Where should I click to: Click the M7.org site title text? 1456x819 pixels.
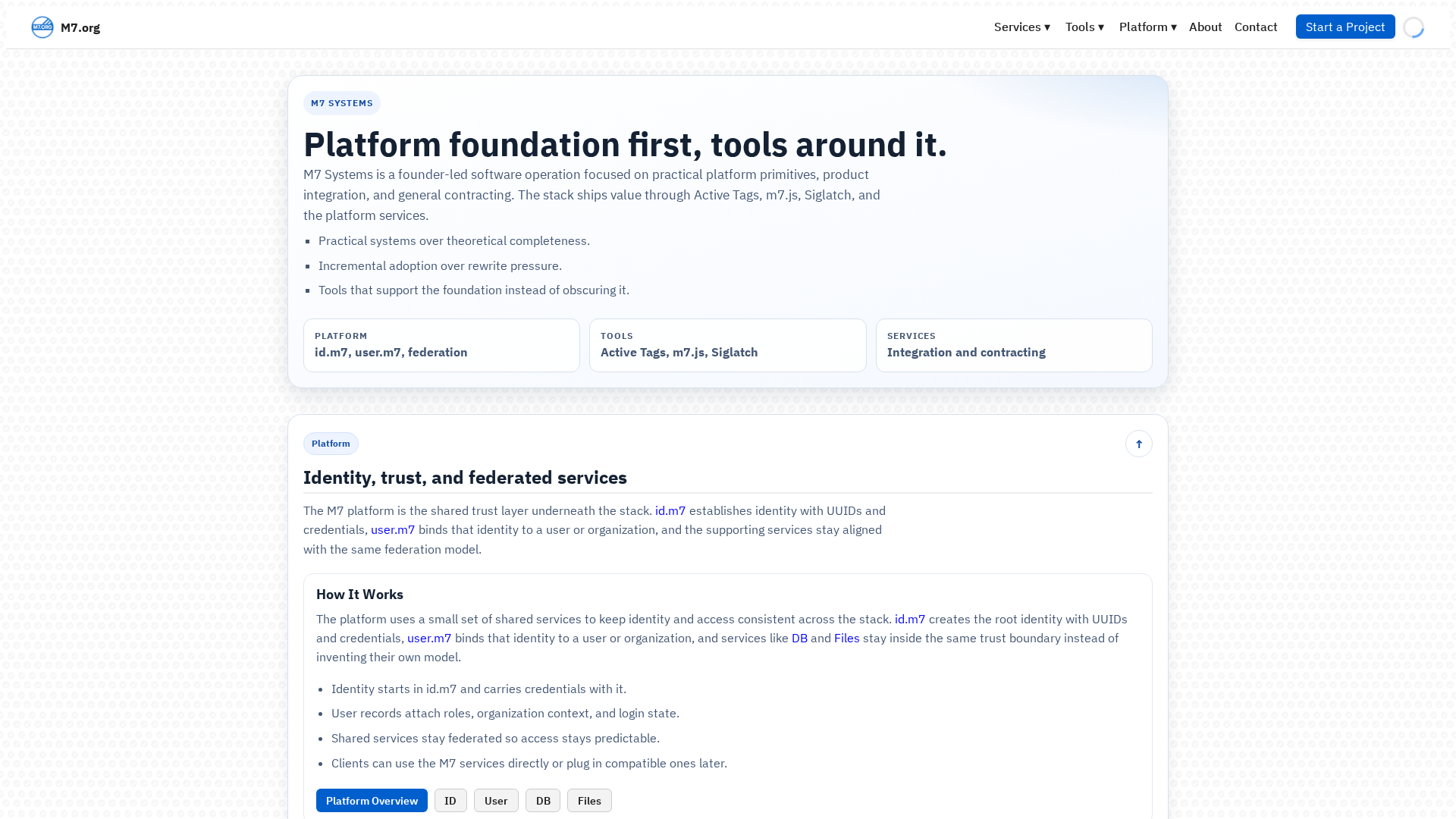(80, 27)
